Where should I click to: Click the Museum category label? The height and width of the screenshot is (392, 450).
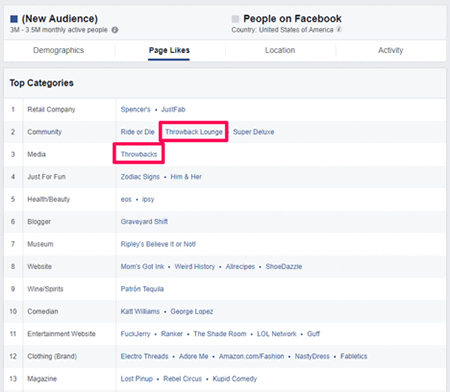click(x=40, y=244)
